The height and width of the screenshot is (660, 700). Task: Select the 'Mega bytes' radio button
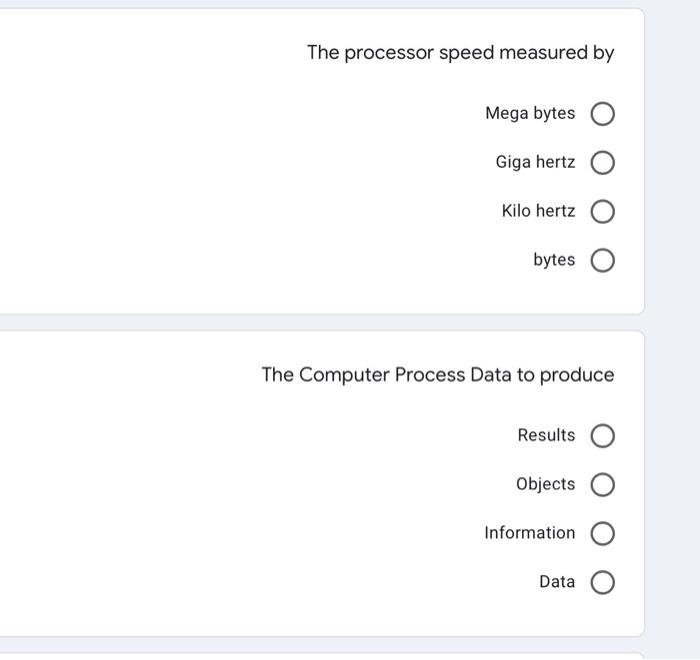602,114
